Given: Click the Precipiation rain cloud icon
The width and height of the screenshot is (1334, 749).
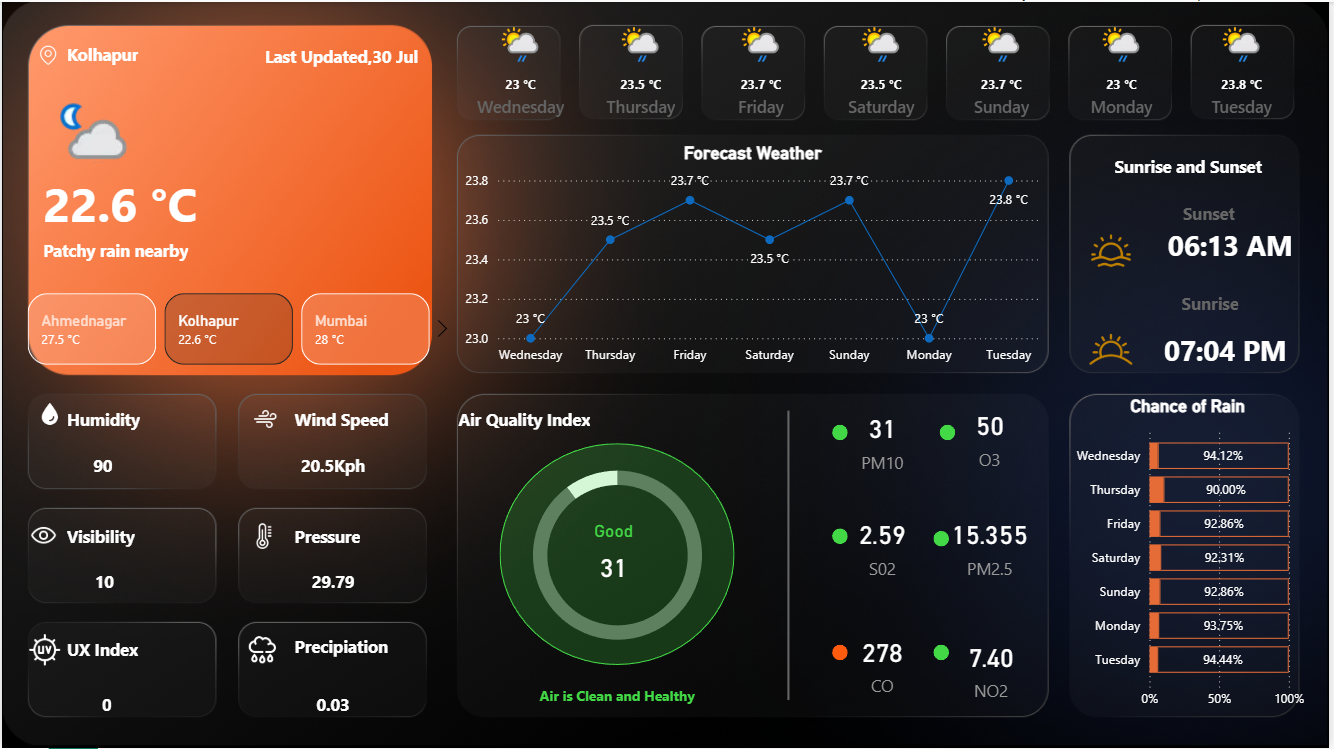Looking at the screenshot, I should 262,649.
